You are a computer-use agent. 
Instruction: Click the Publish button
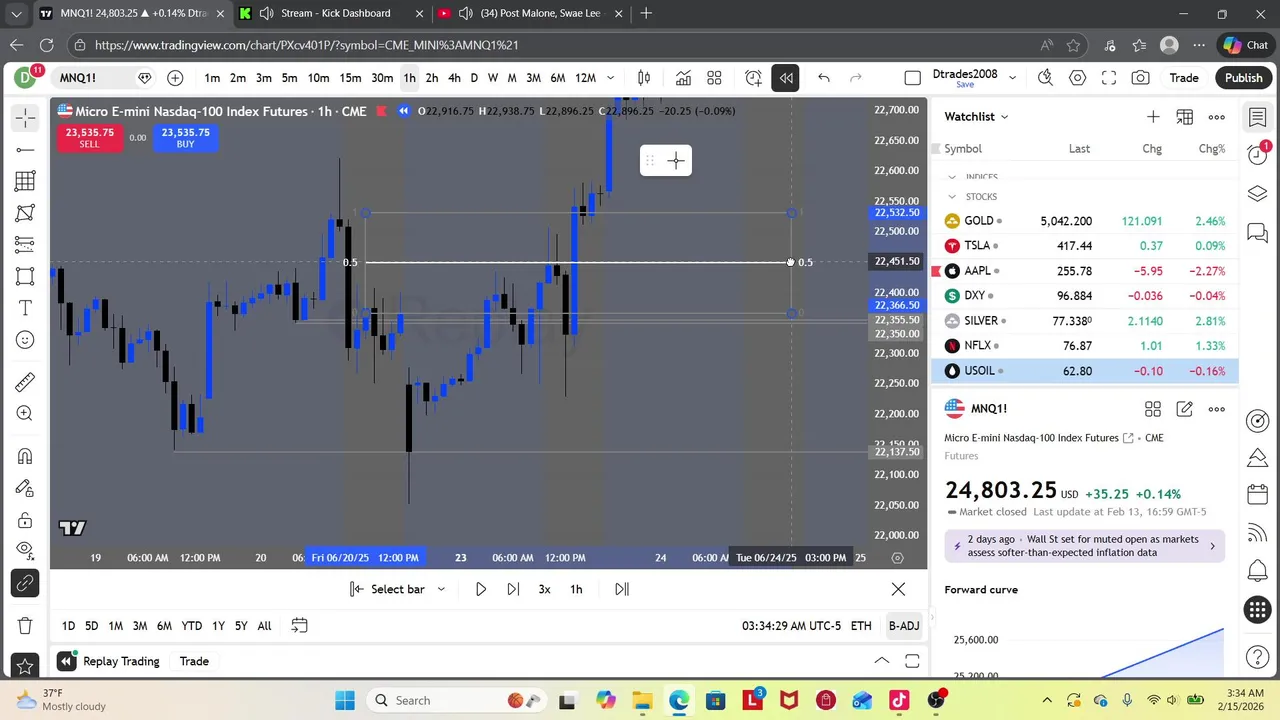(x=1244, y=78)
